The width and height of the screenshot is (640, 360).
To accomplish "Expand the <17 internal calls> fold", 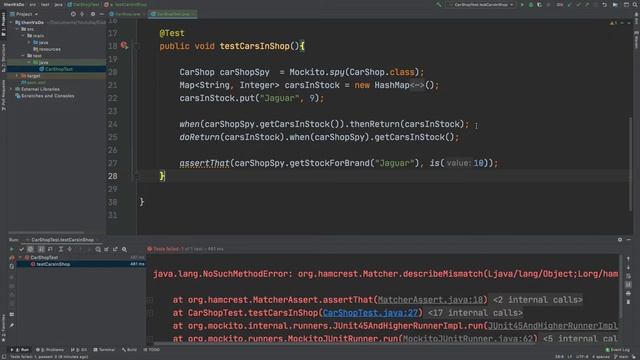I will tap(475, 313).
